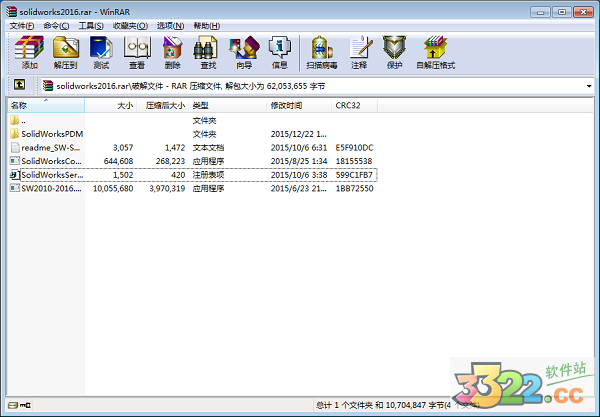Select the SolidWorksPDM folder name
The image size is (600, 417).
click(x=52, y=134)
